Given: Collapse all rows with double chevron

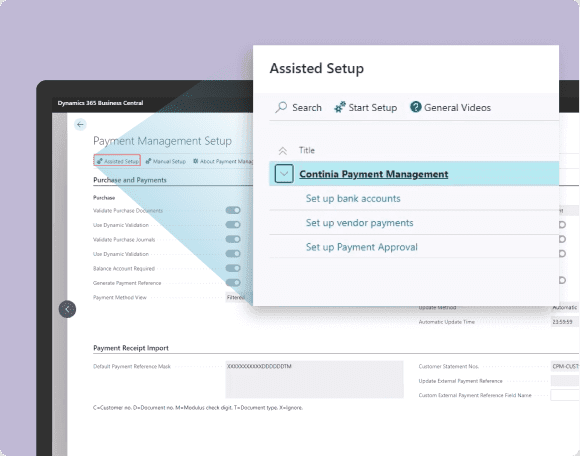Looking at the screenshot, I should pos(283,151).
